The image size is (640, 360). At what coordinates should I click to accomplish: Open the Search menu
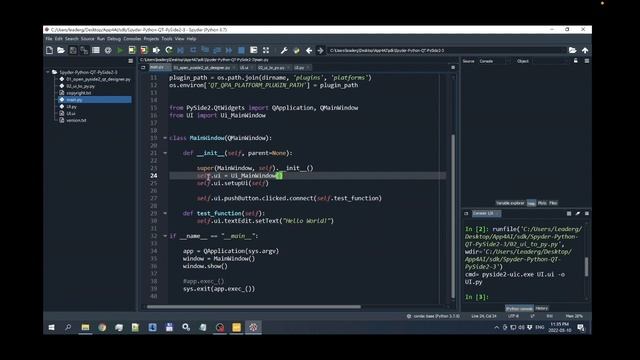pyautogui.click(x=71, y=39)
